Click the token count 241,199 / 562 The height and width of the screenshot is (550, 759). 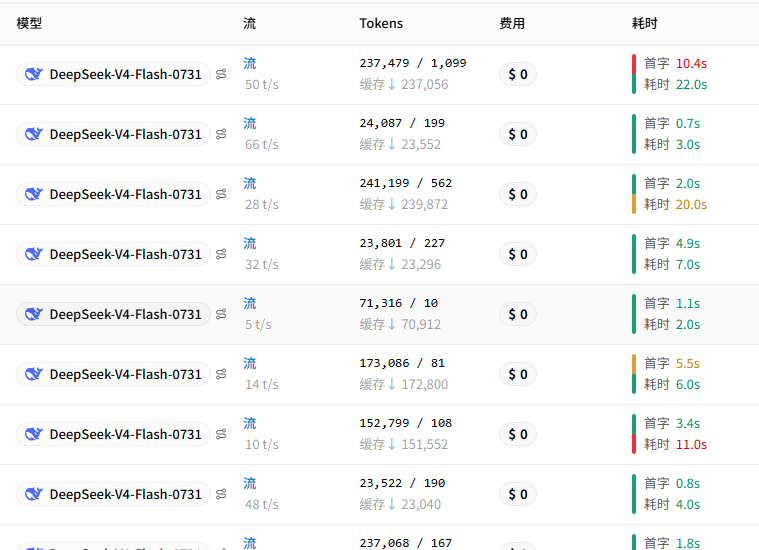(406, 183)
